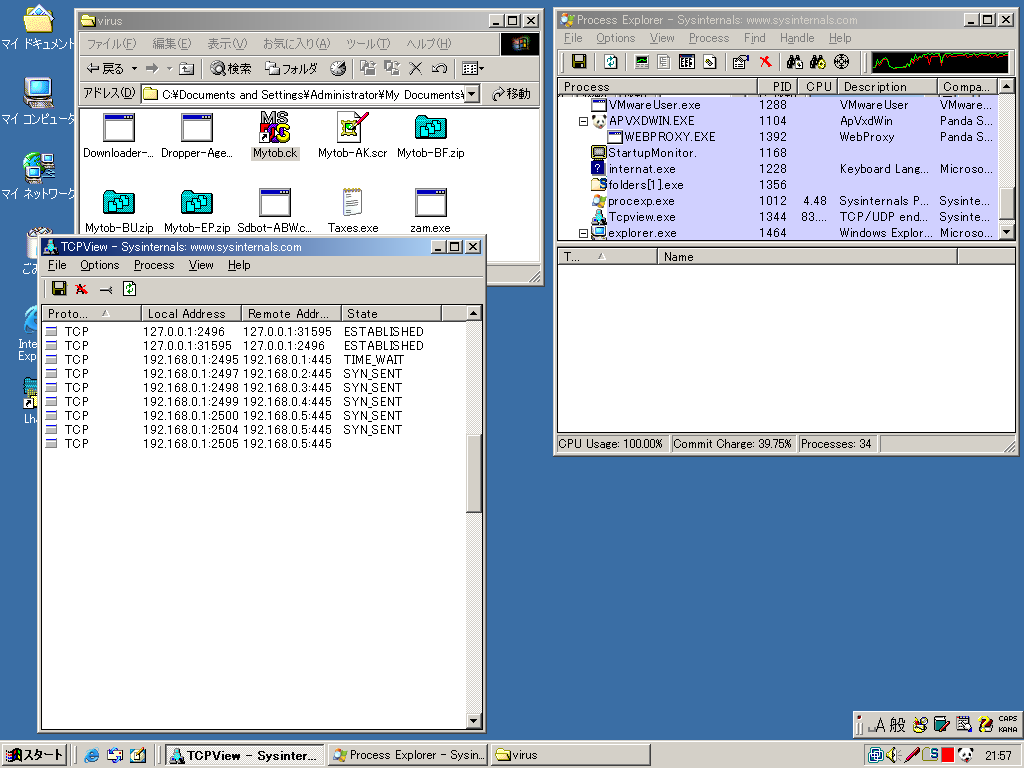Click the Refresh icon in TCPView toolbar
The height and width of the screenshot is (768, 1024).
(129, 289)
